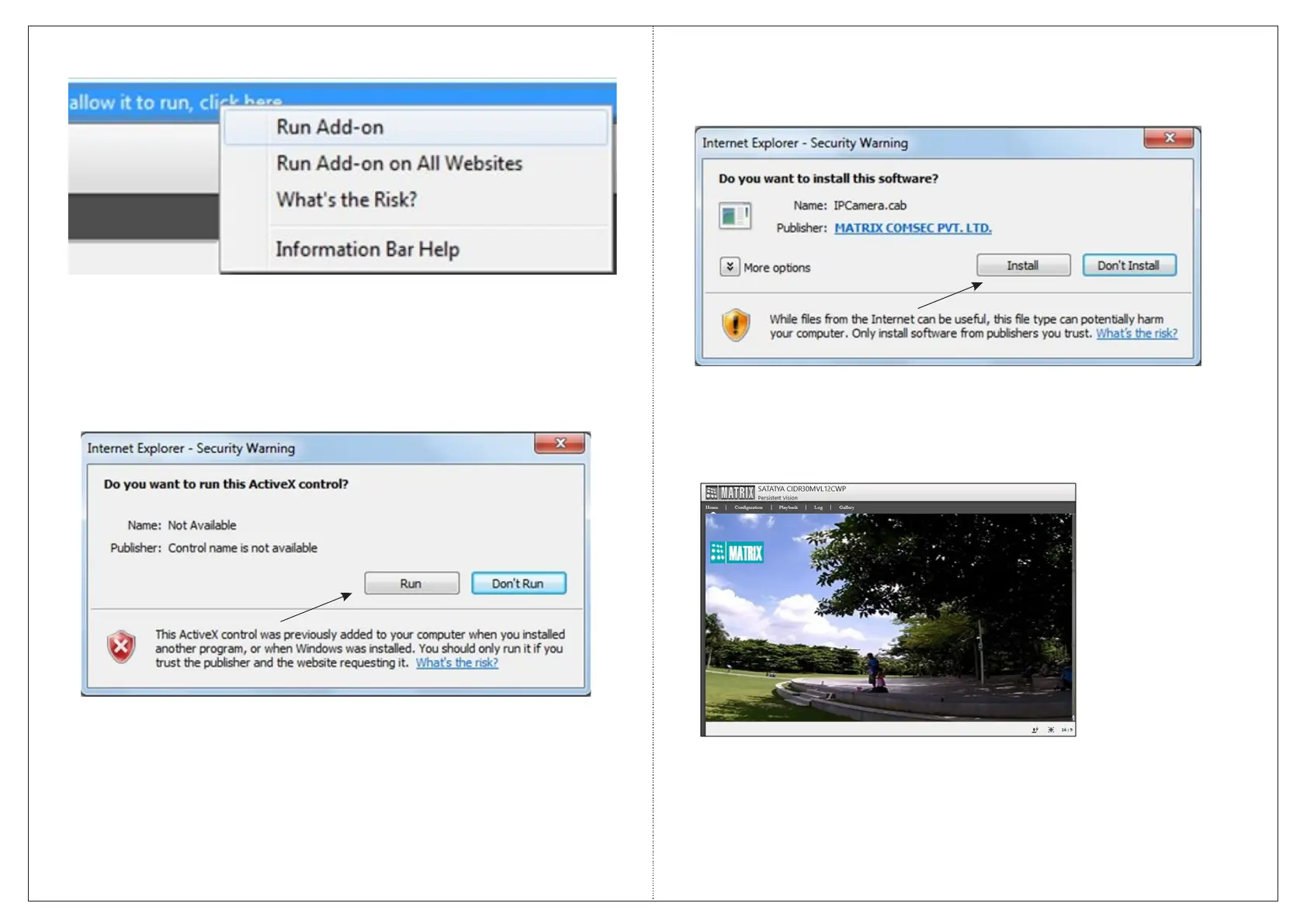Click the teal MATRIX overlay logo on video

point(737,552)
